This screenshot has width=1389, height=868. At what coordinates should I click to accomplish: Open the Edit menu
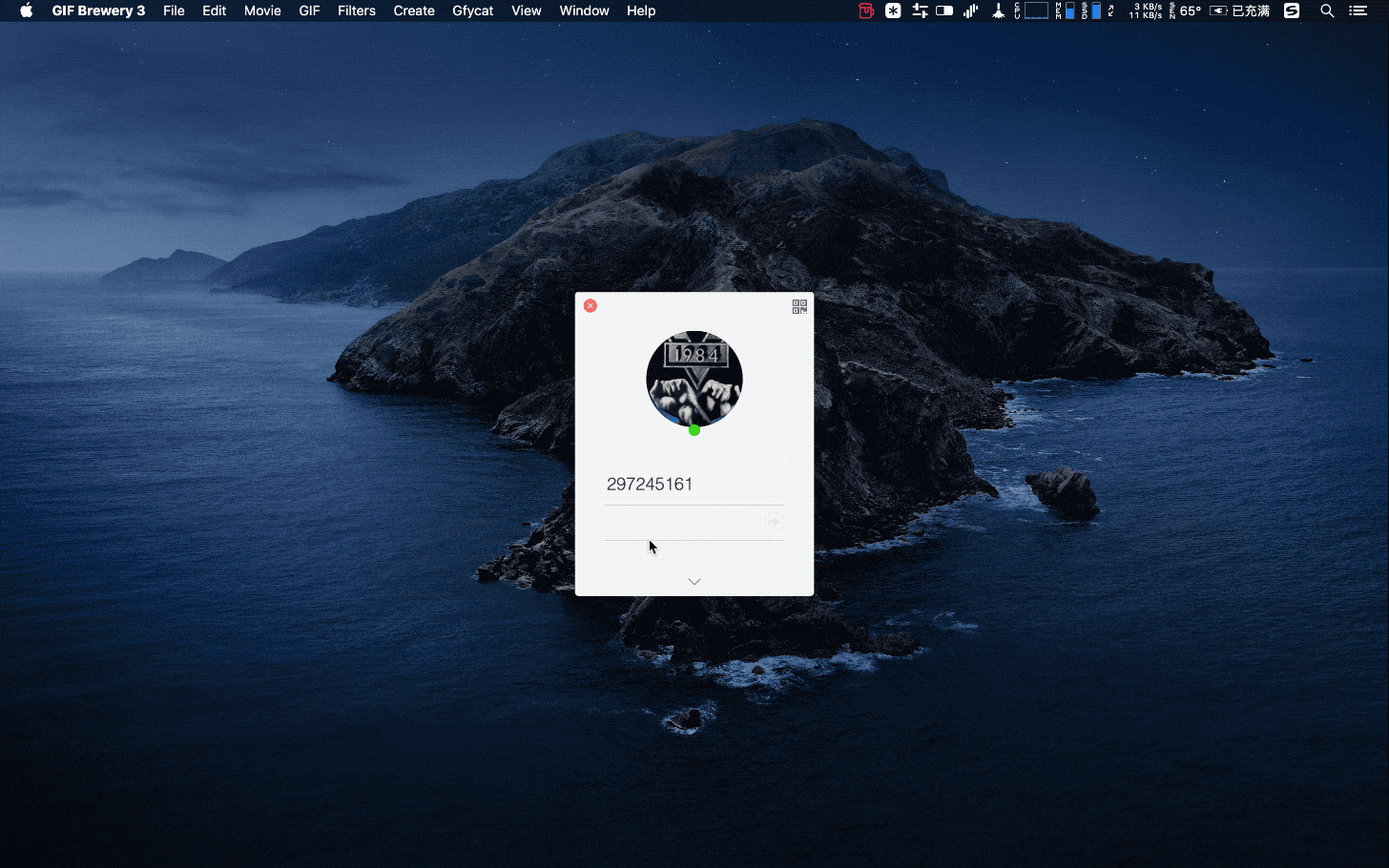click(x=214, y=10)
